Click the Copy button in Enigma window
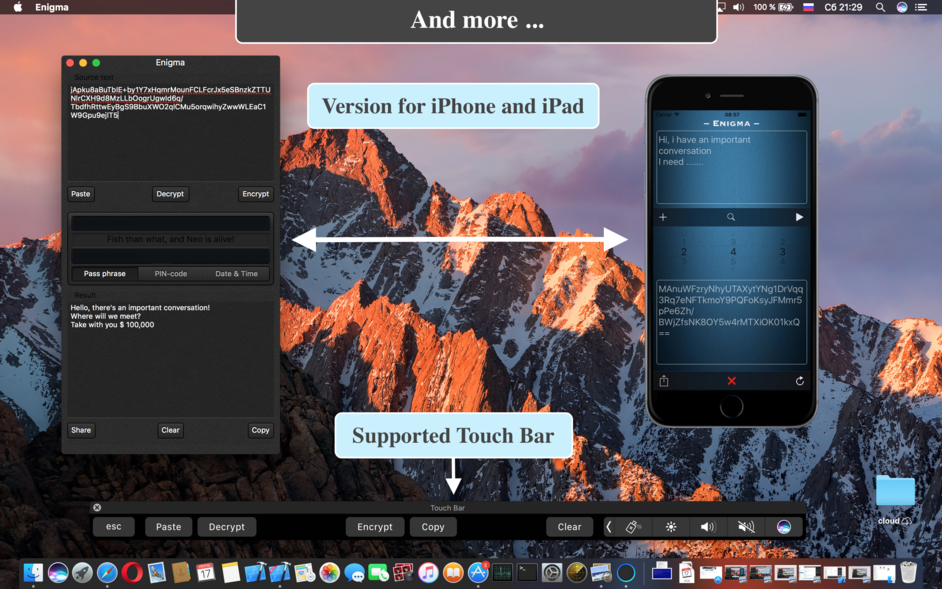 pos(260,430)
